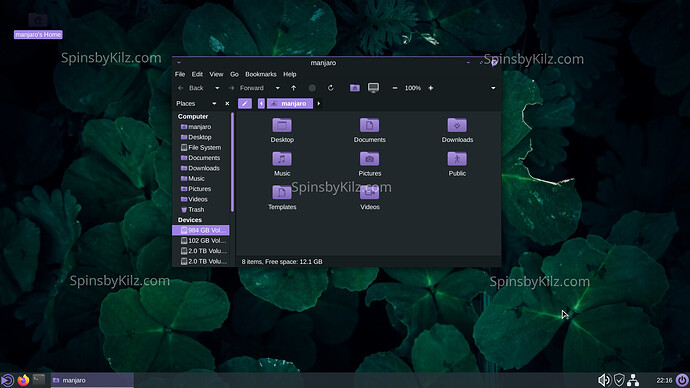Click the power button in the panel
Viewport: 690px width, 388px height.
point(682,380)
